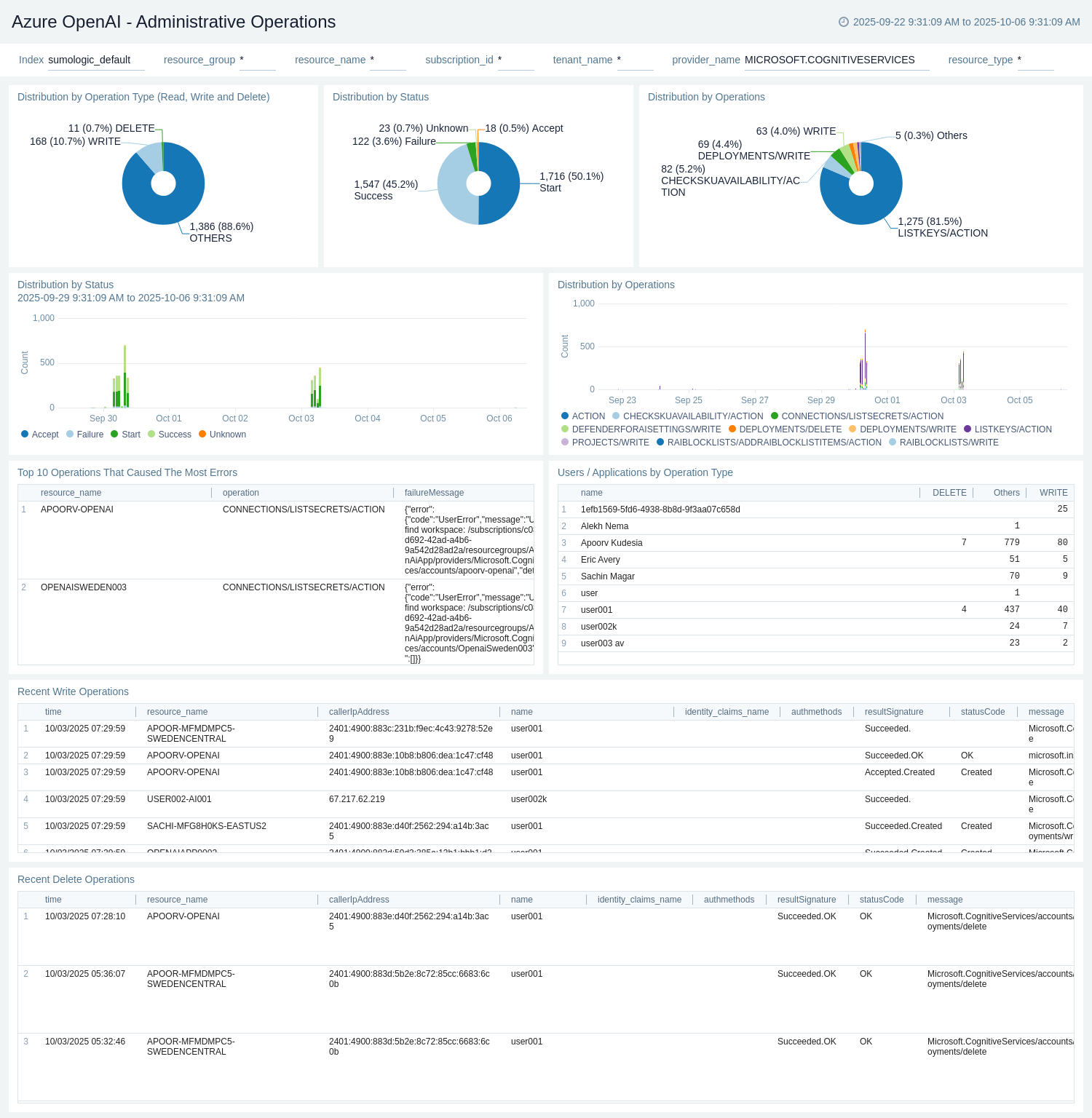This screenshot has width=1092, height=1118.
Task: Click the LISTKEYS/ACTION purple legend dot
Action: [x=968, y=429]
